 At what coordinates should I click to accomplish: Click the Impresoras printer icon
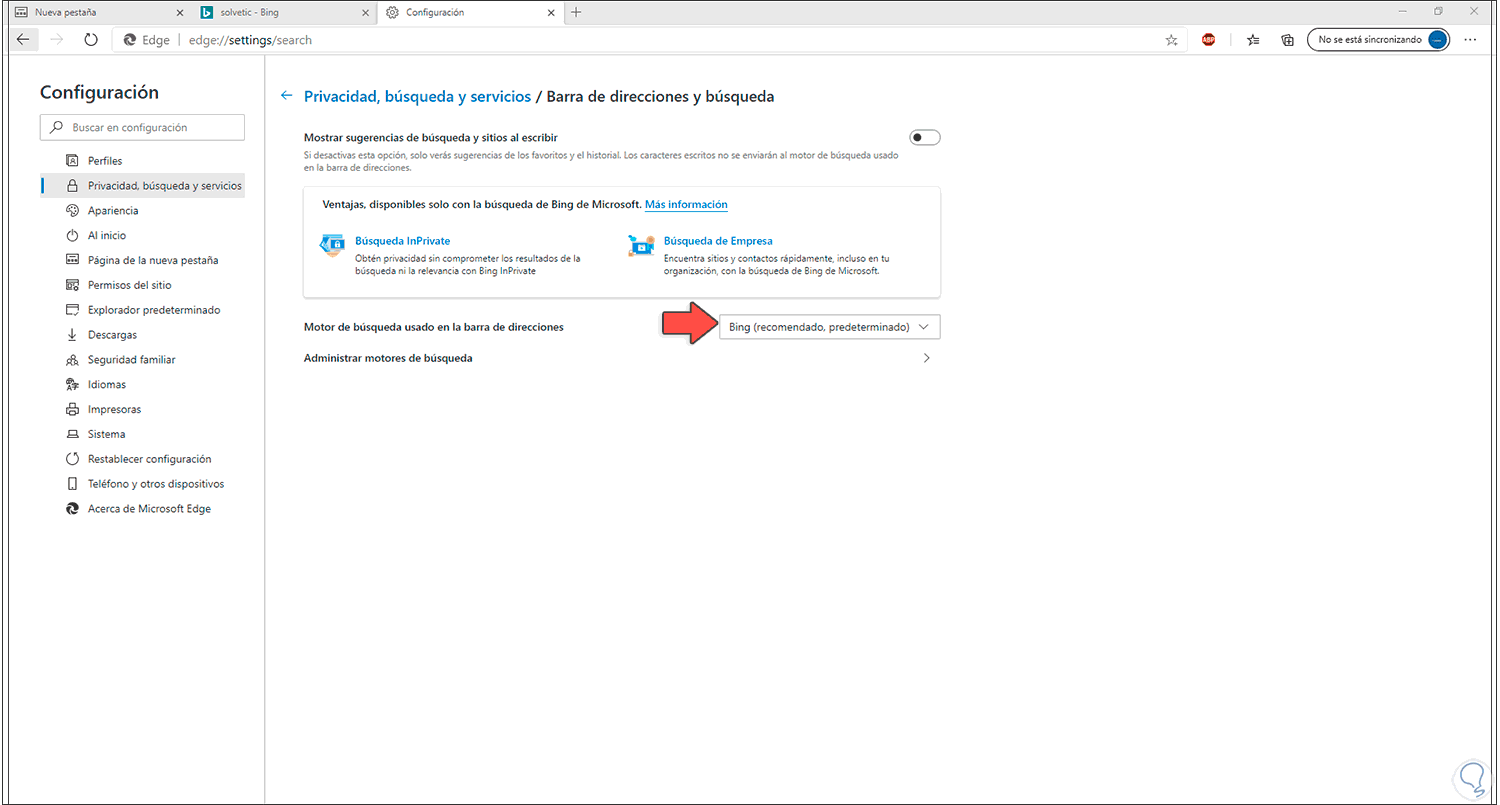click(x=72, y=410)
